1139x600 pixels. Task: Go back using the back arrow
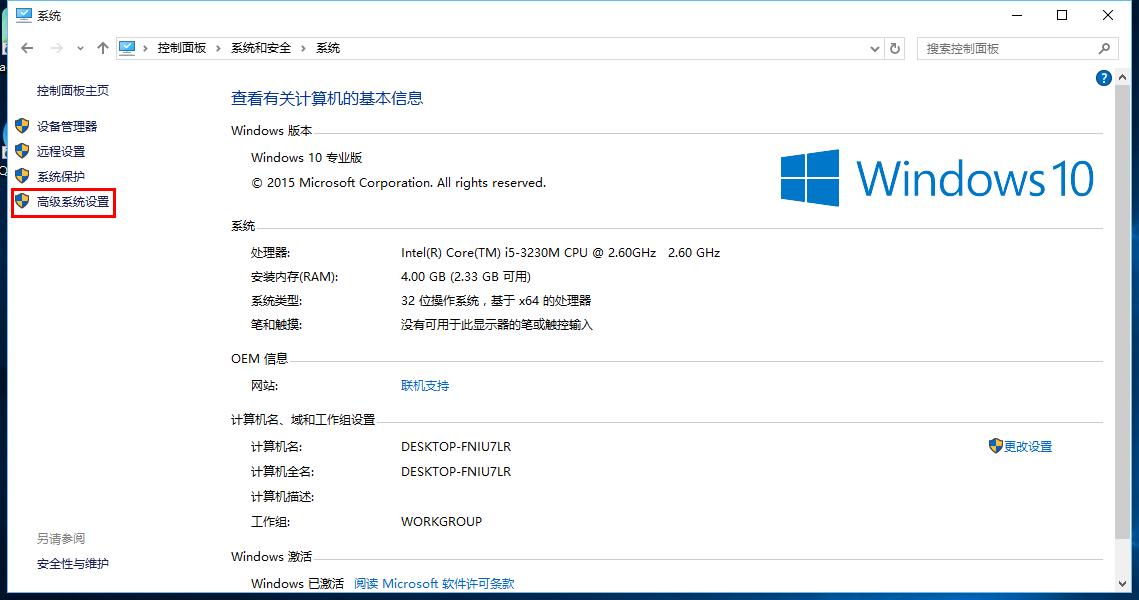28,48
